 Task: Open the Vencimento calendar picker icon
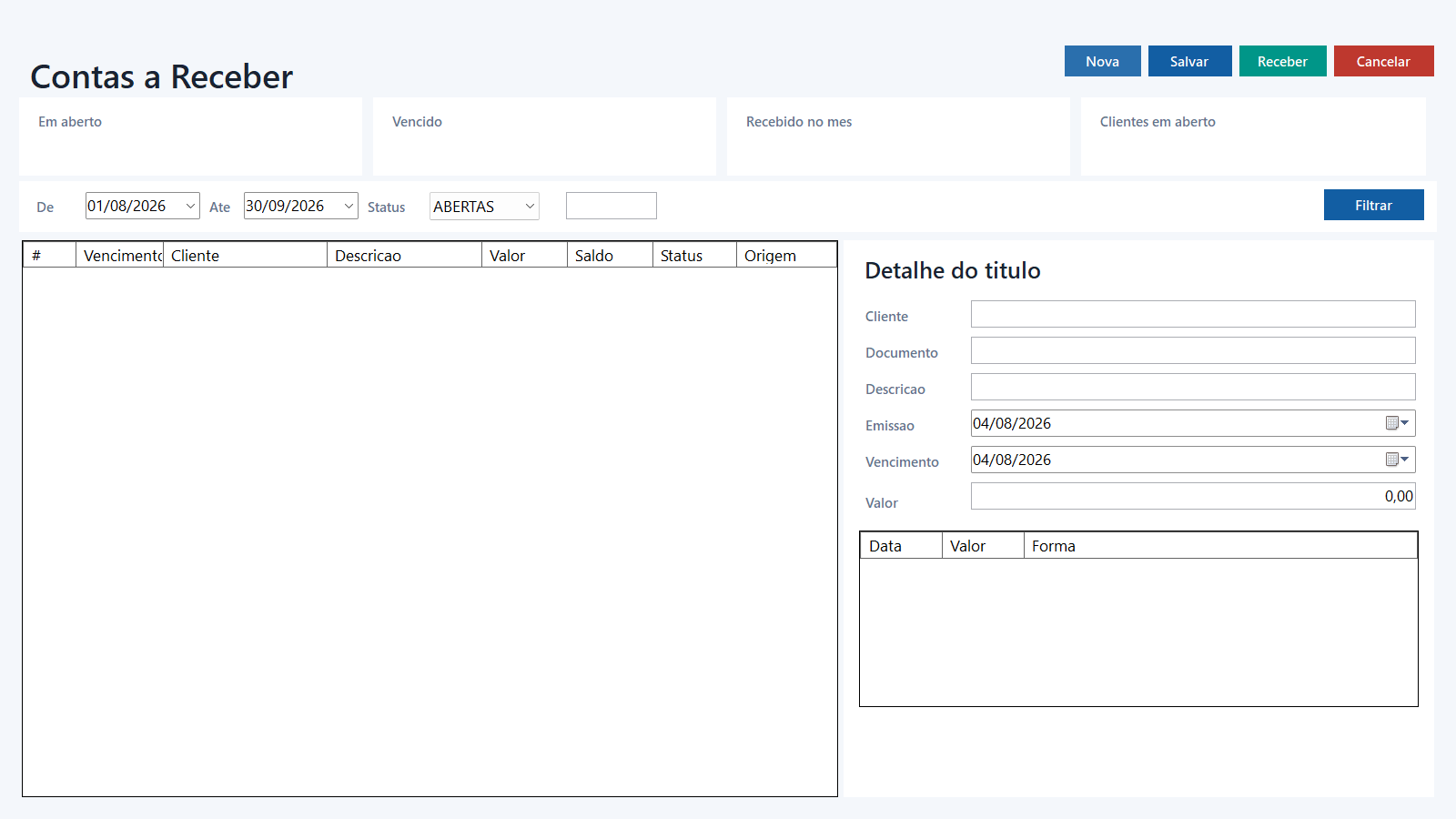click(x=1397, y=460)
